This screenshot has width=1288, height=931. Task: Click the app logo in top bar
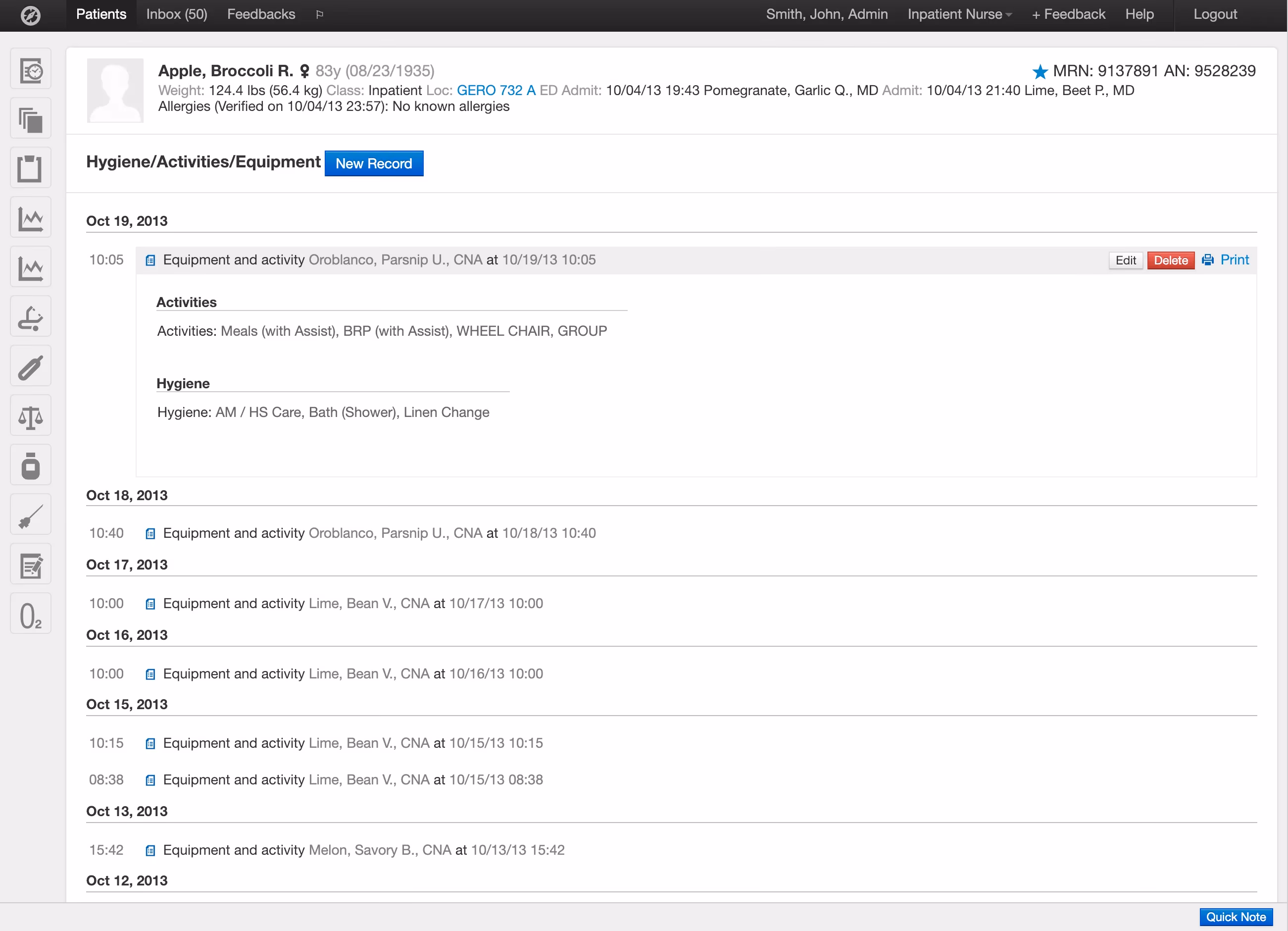point(31,15)
